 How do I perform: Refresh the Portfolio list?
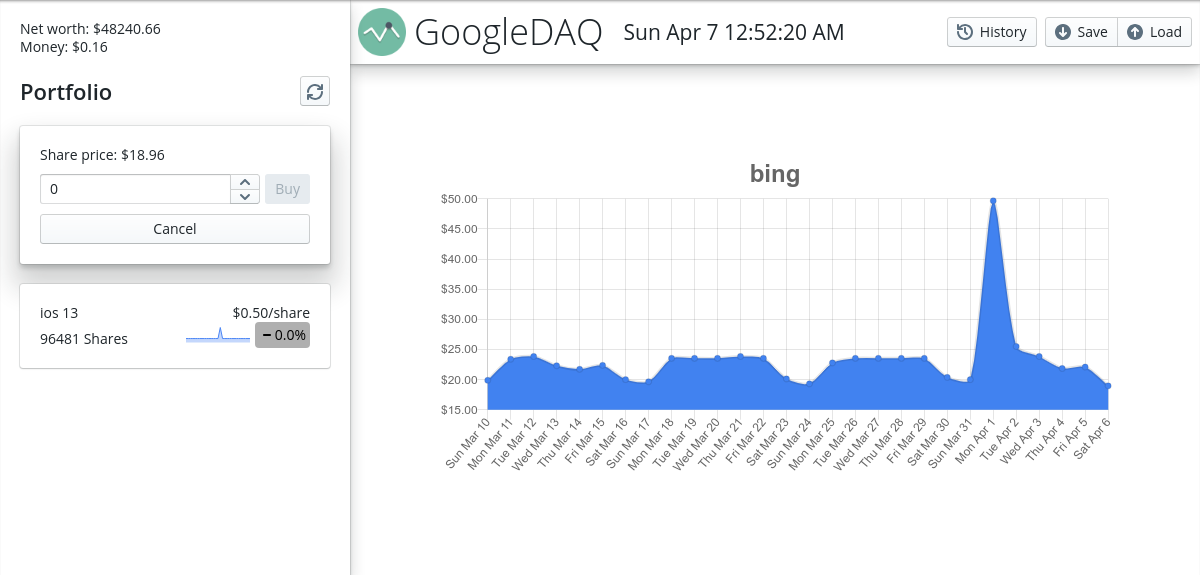[315, 92]
